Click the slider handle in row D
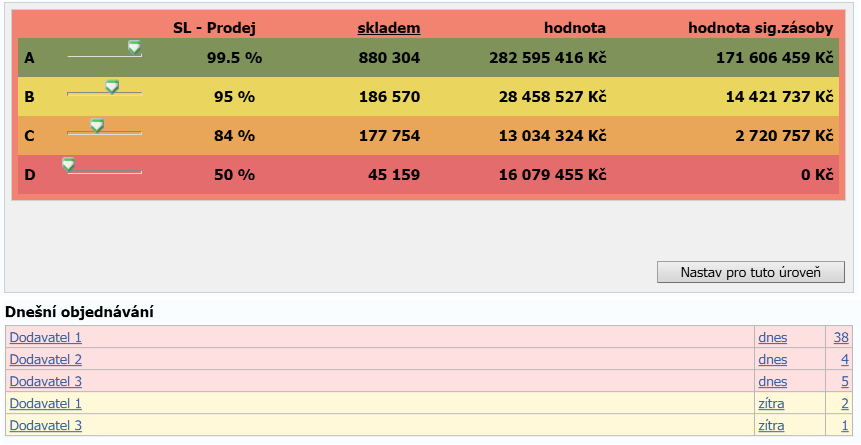The image size is (861, 445). pos(68,164)
